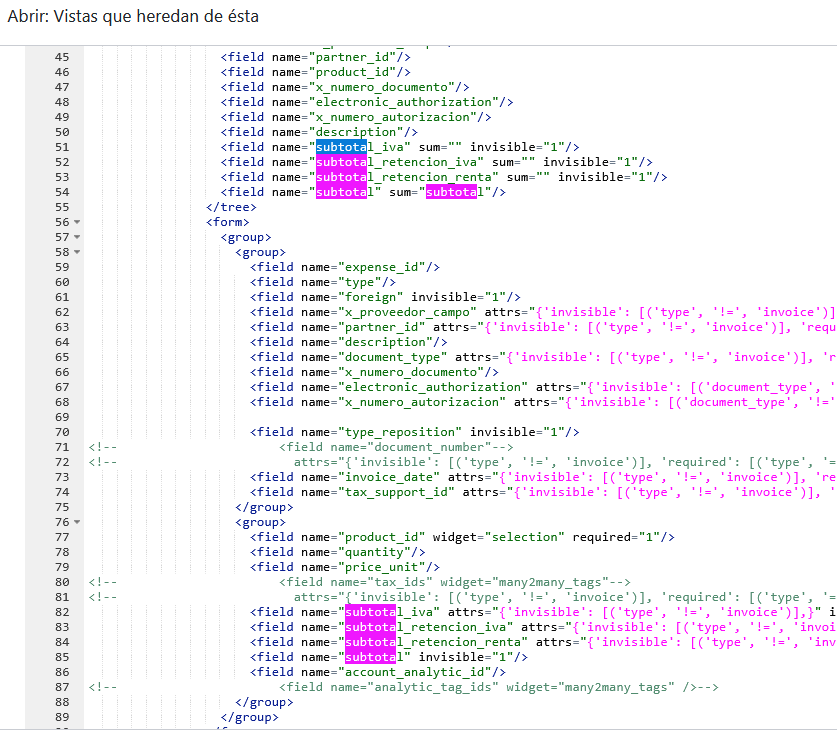Collapse the fold arrow at line 56
This screenshot has height=741, width=837.
coord(77,222)
